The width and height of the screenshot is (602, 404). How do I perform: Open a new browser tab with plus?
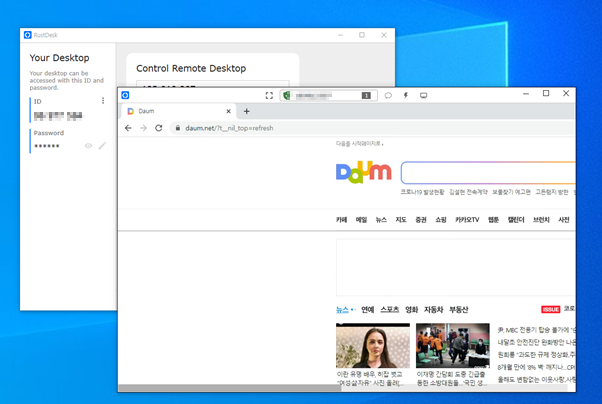pyautogui.click(x=246, y=111)
